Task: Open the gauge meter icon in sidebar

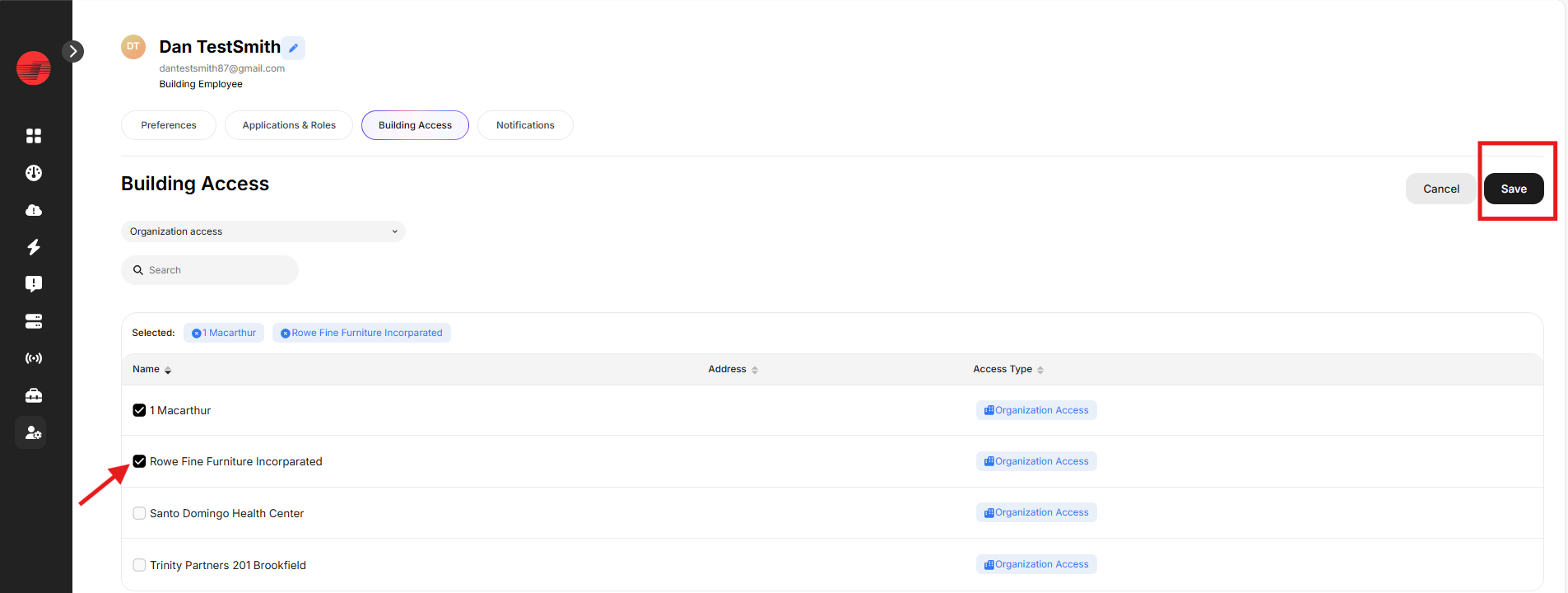Action: (34, 173)
